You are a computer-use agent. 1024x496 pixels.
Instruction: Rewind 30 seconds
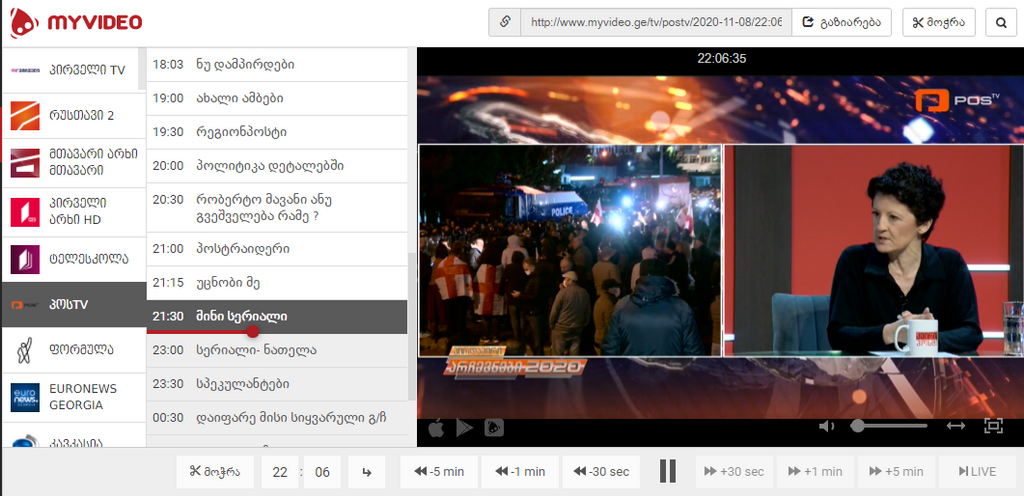coord(603,472)
